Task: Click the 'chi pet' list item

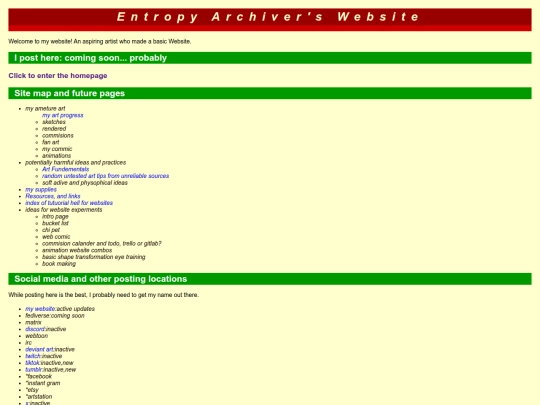Action: point(51,230)
